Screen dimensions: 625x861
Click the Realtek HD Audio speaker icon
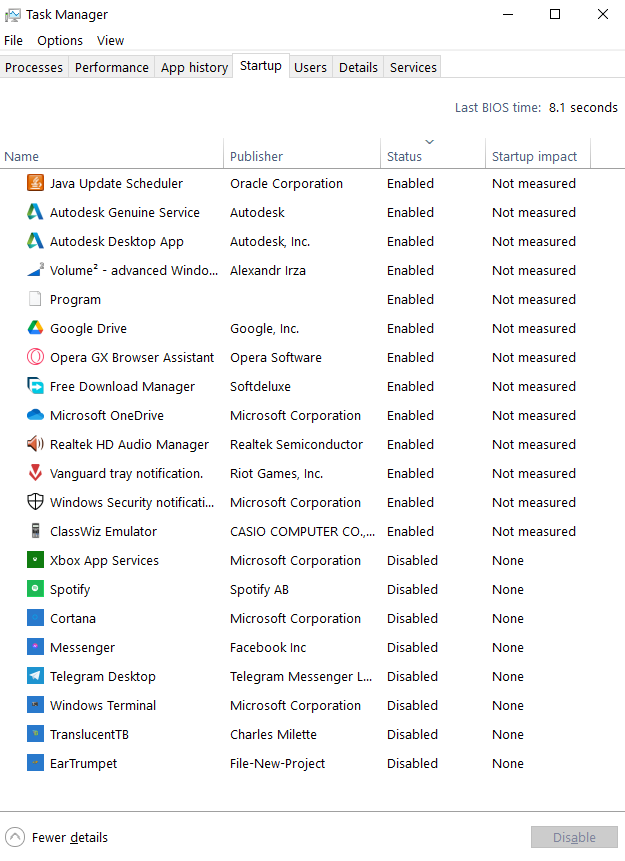click(x=35, y=444)
